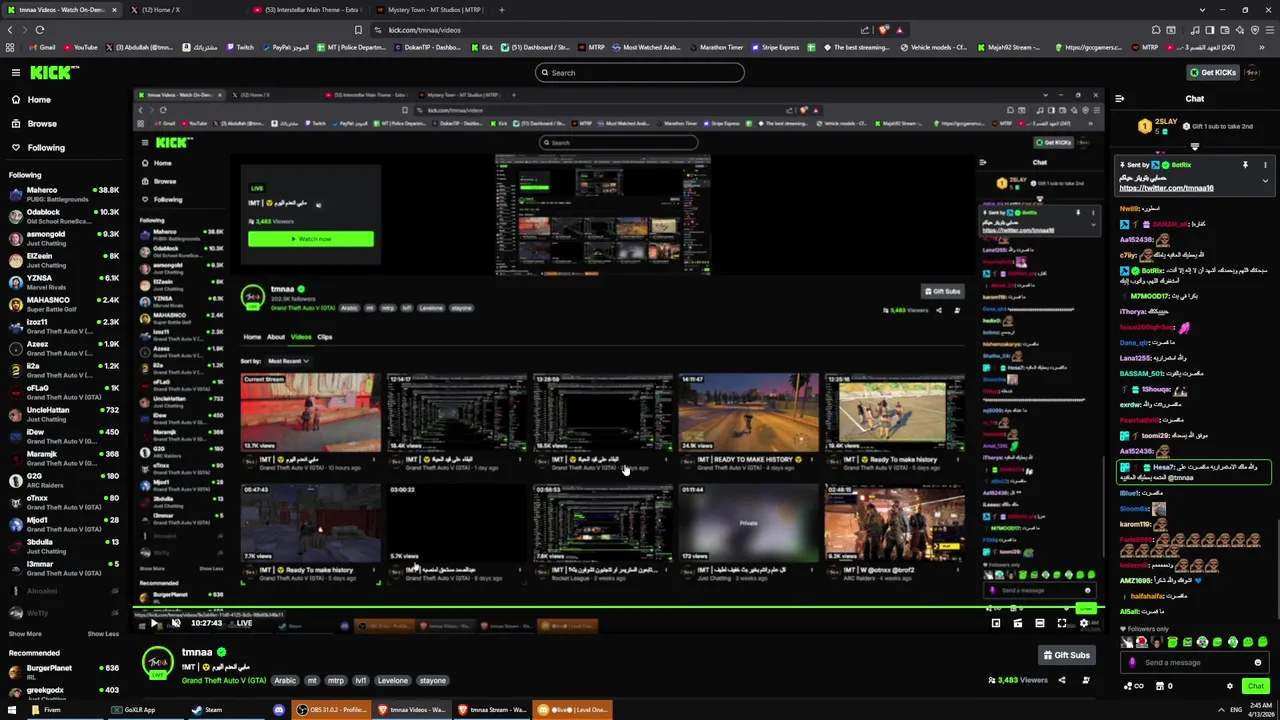Image resolution: width=1280 pixels, height=720 pixels.
Task: Open Odablock channel in Following list
Action: [x=64, y=216]
